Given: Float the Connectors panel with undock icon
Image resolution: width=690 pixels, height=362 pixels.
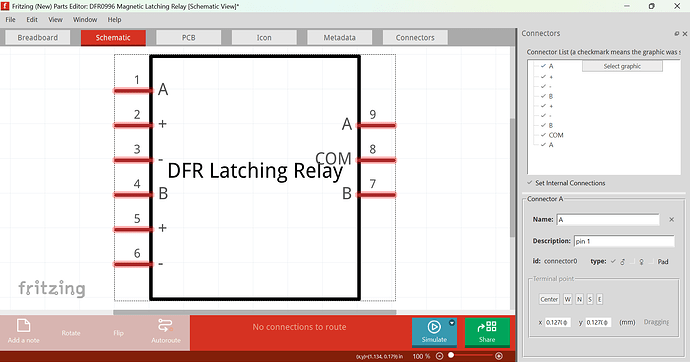Looking at the screenshot, I should (676, 33).
